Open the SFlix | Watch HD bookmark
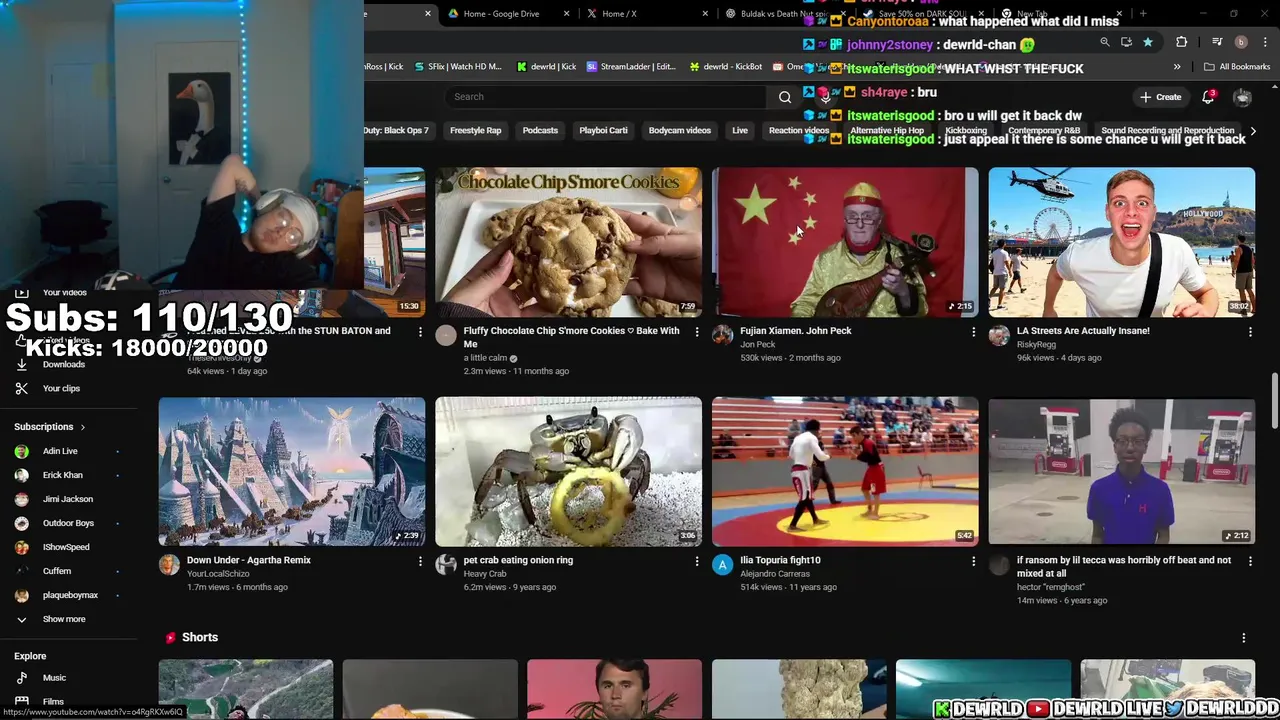 click(457, 67)
